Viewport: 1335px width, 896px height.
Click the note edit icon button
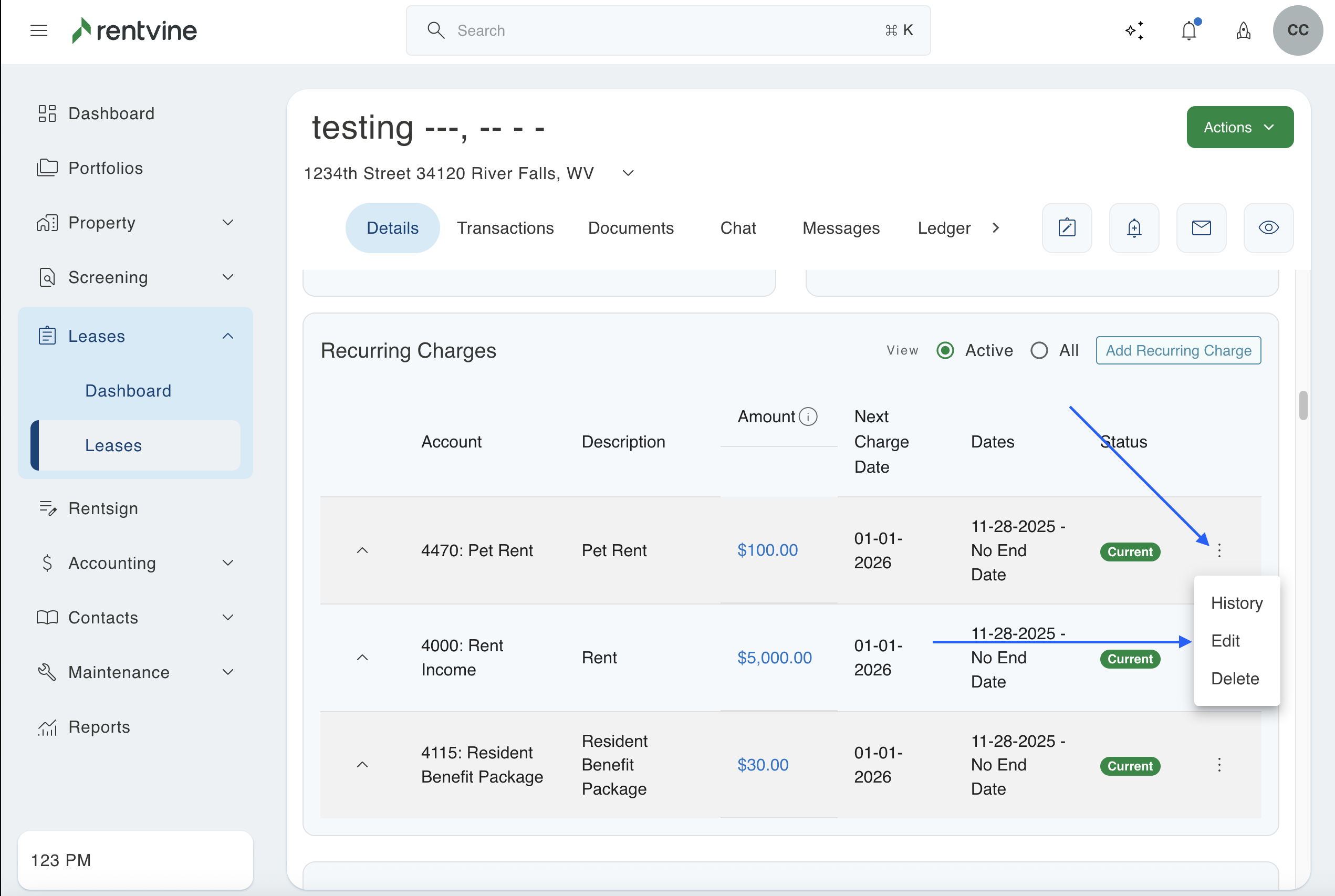[x=1067, y=227]
